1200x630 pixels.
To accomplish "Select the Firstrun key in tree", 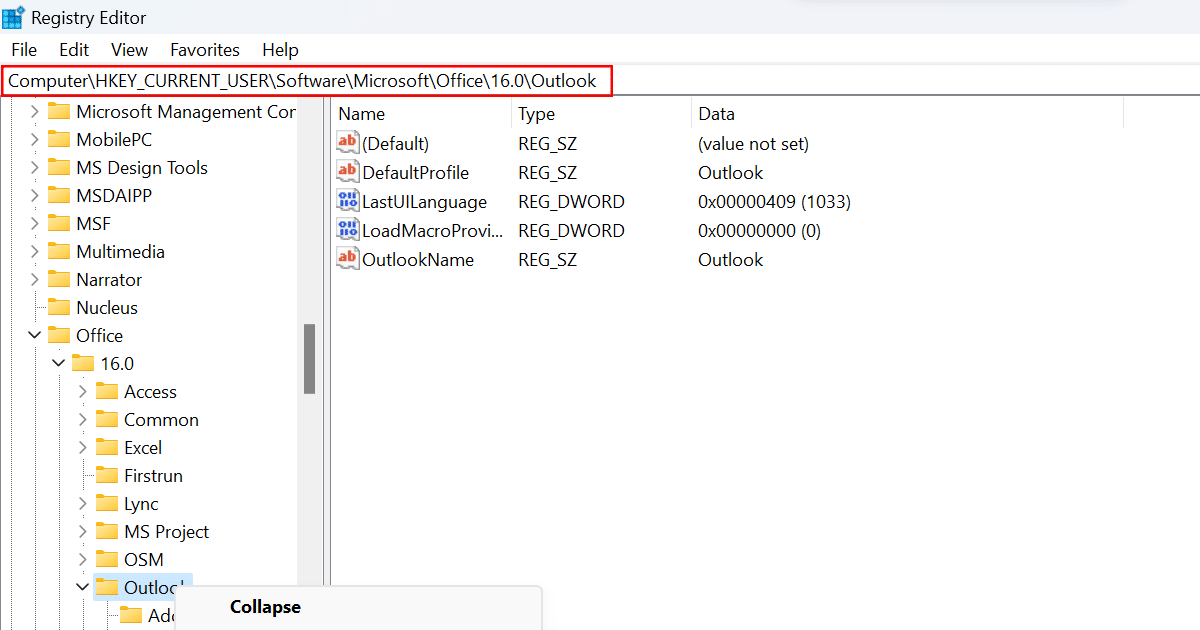I will tap(153, 476).
